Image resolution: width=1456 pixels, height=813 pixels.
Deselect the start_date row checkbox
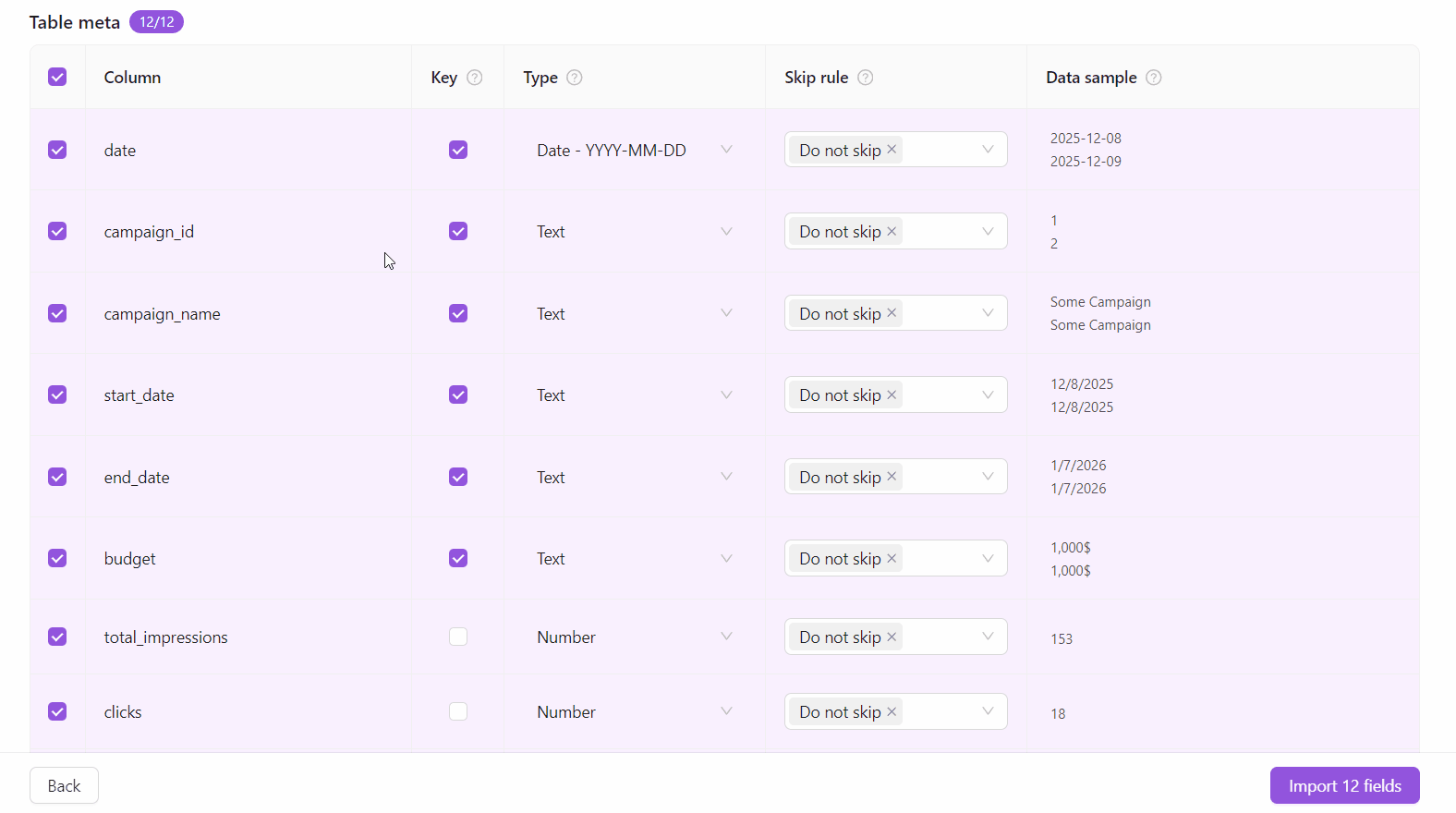click(57, 394)
